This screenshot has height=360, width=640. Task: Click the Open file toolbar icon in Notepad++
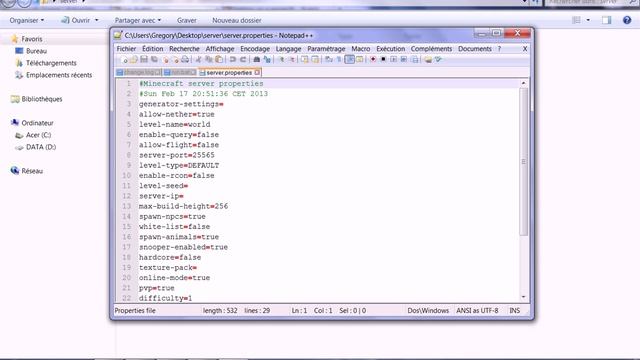133,60
